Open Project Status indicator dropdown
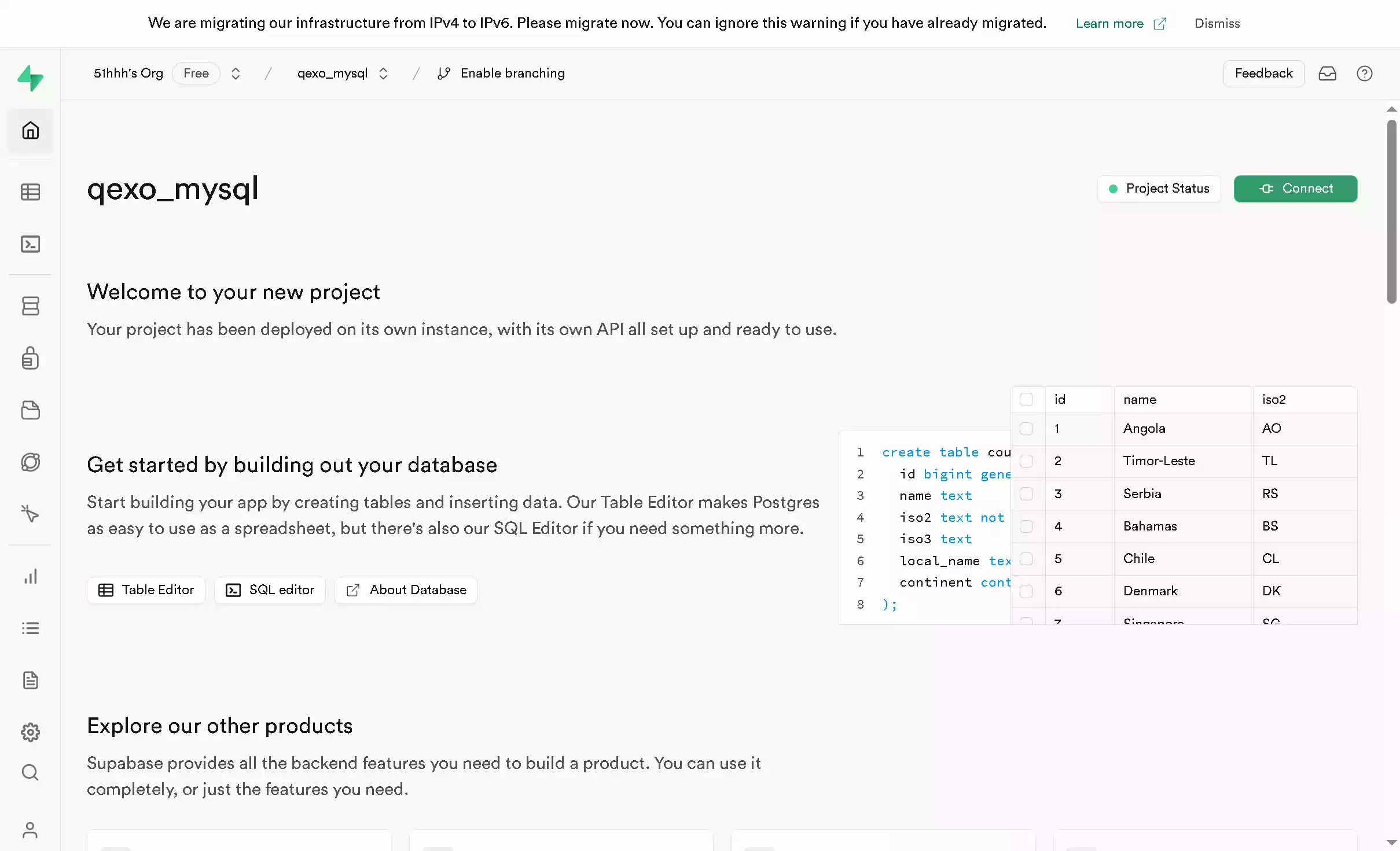Viewport: 1400px width, 851px height. pyautogui.click(x=1159, y=189)
